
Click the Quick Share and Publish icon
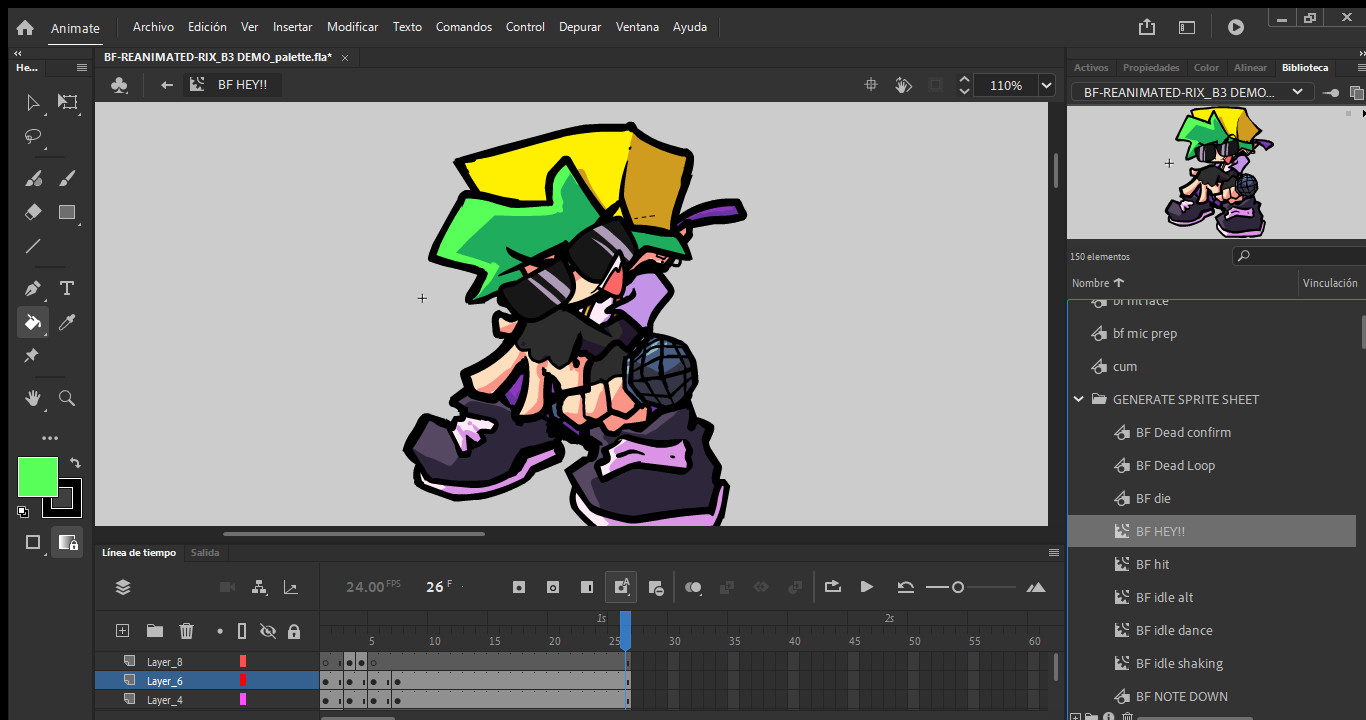coord(1147,27)
